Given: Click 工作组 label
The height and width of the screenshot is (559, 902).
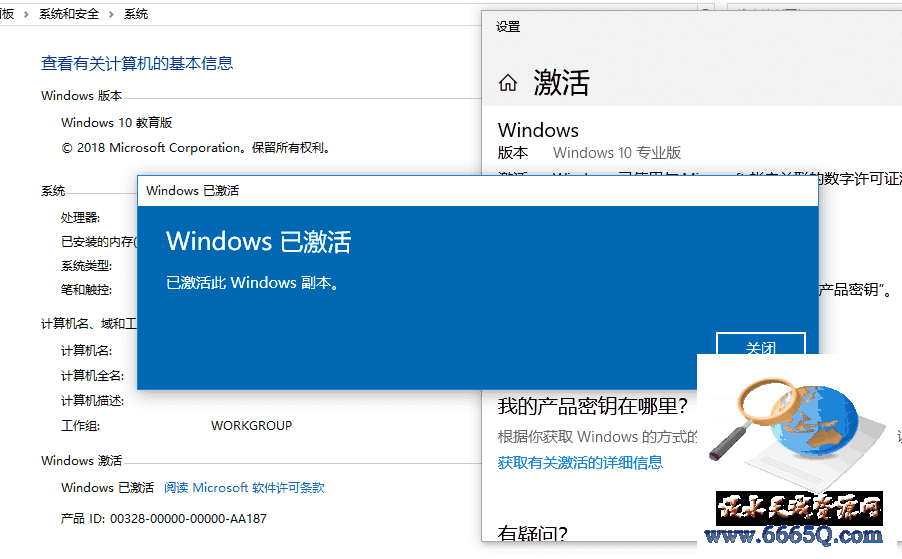Looking at the screenshot, I should [81, 426].
